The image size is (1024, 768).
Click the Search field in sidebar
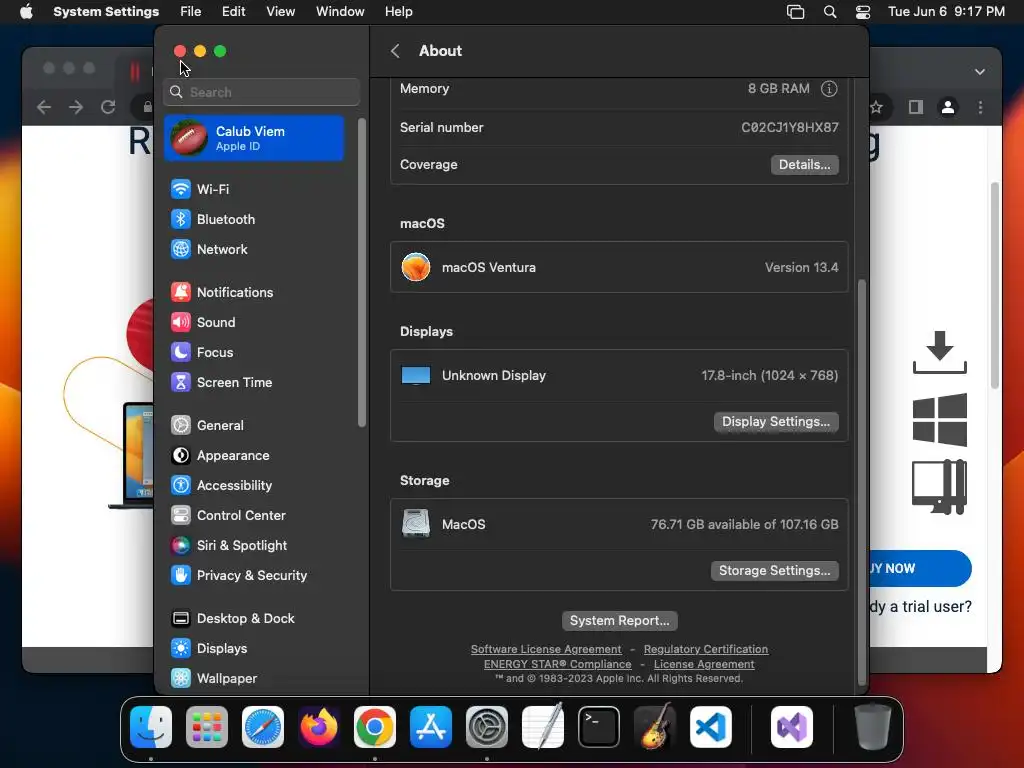coord(261,92)
